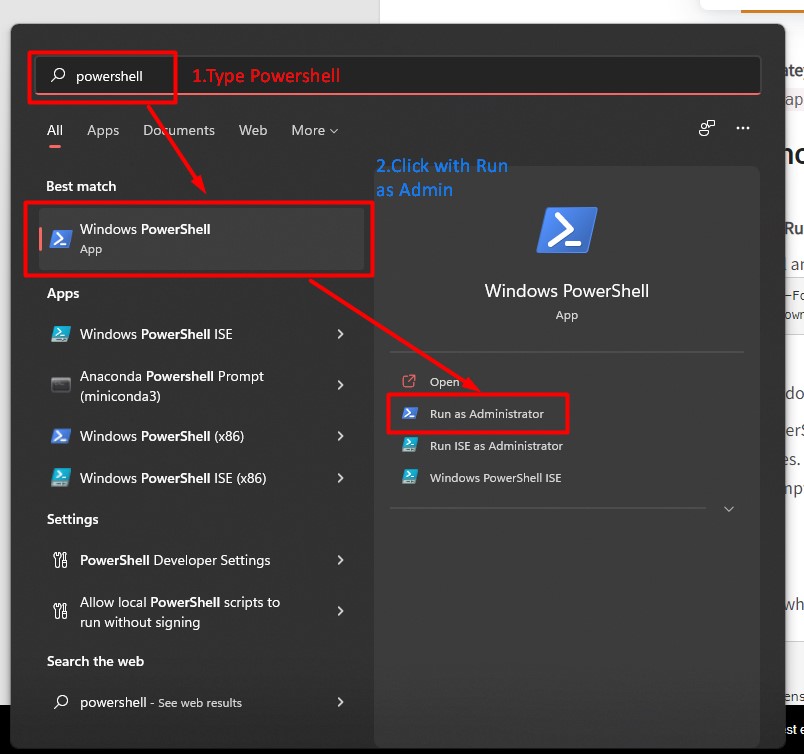Viewport: 804px width, 754px height.
Task: Click the powershell search input field
Action: click(x=398, y=75)
